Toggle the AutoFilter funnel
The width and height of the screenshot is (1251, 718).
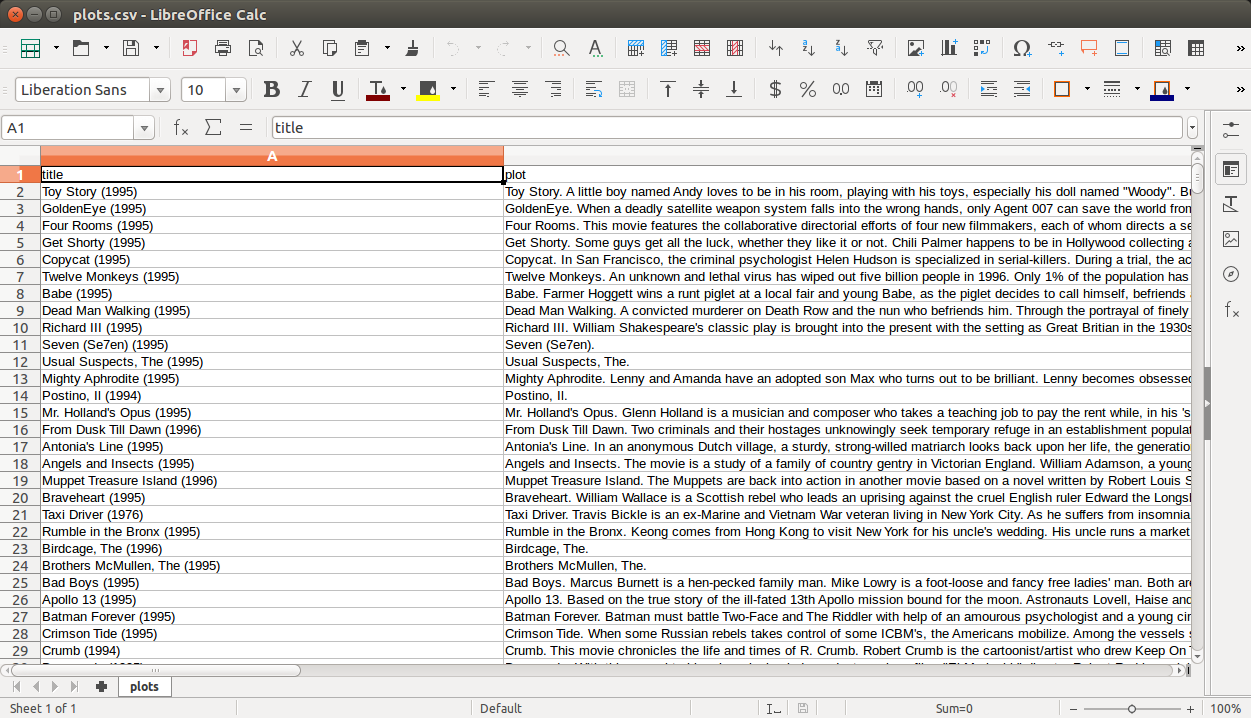click(x=875, y=48)
